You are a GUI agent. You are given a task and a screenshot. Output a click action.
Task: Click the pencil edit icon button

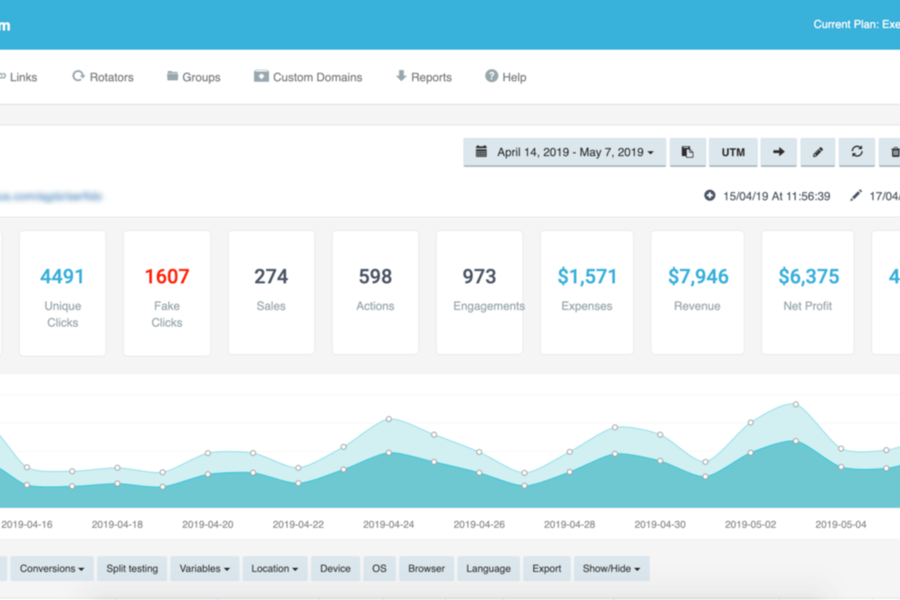pyautogui.click(x=817, y=152)
